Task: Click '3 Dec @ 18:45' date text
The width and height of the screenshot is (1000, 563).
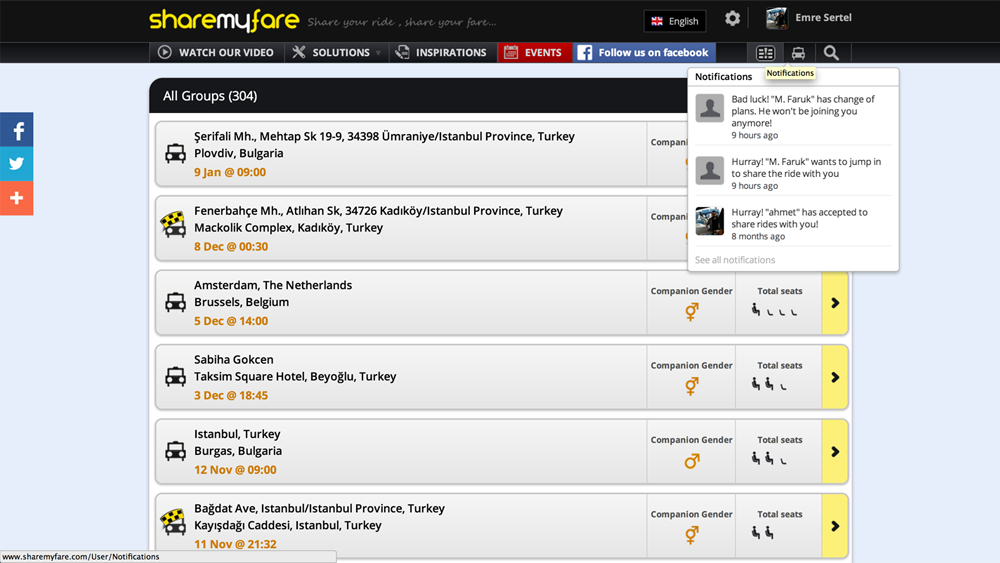Action: coord(231,395)
